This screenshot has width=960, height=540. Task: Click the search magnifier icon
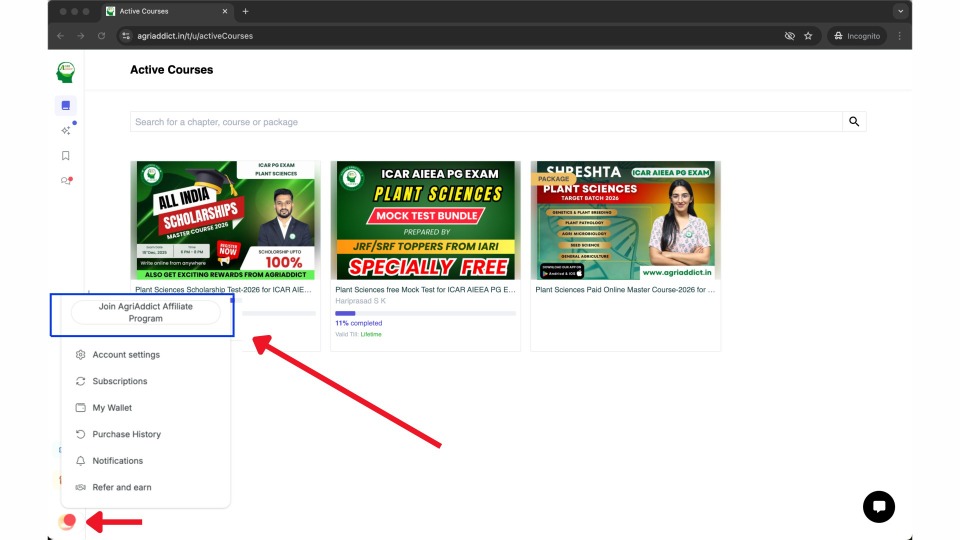click(x=854, y=122)
